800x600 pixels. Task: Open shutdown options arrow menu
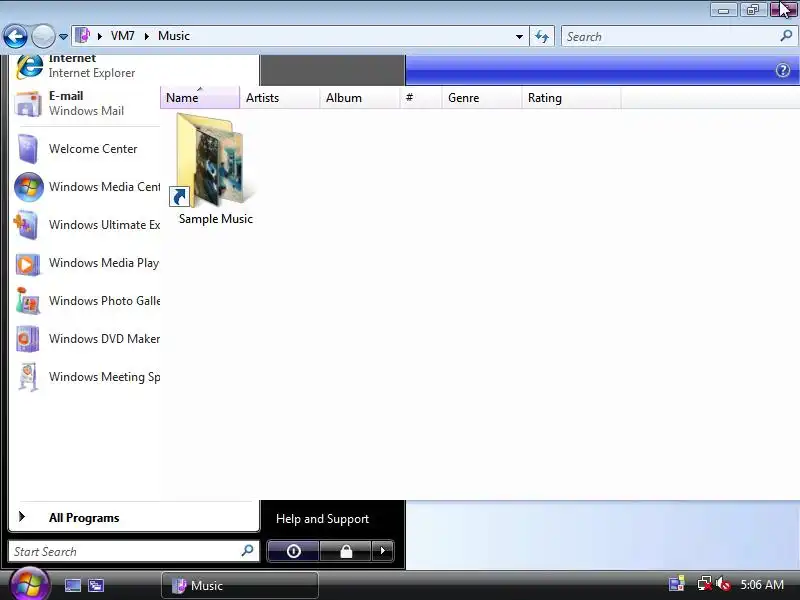tap(383, 551)
